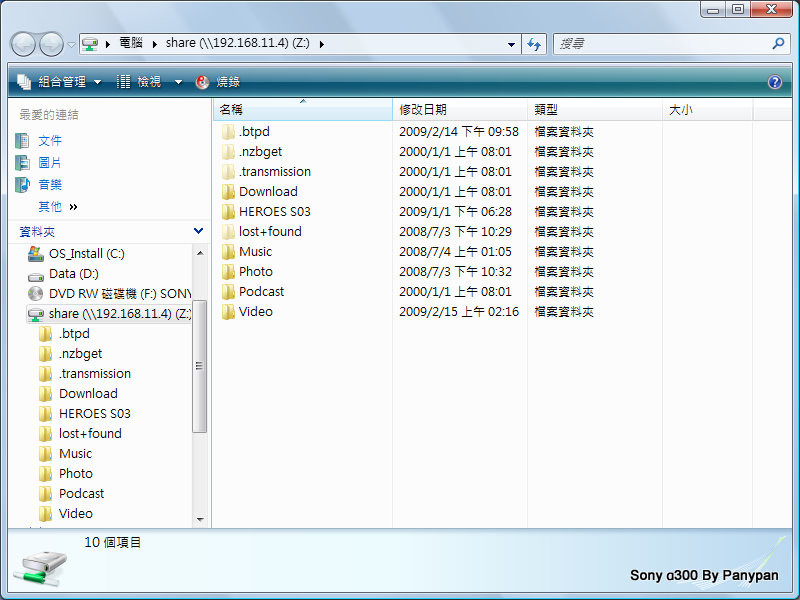The height and width of the screenshot is (600, 800).
Task: Go back using the Back arrow button
Action: point(23,44)
